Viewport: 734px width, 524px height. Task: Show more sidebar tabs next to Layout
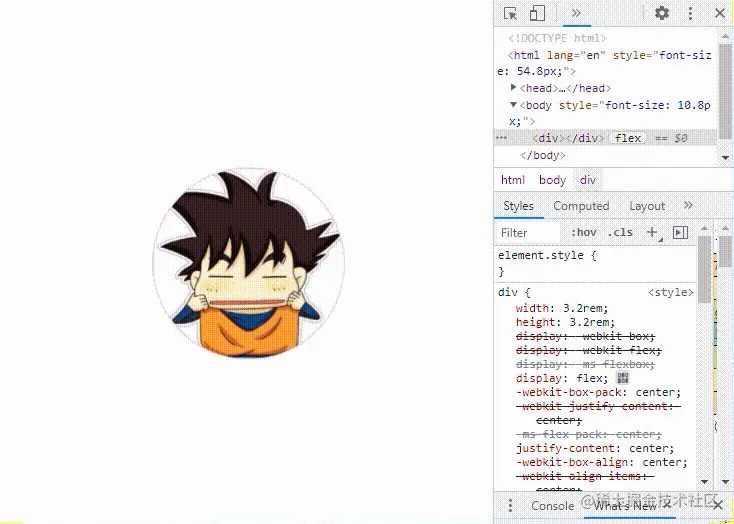(688, 206)
